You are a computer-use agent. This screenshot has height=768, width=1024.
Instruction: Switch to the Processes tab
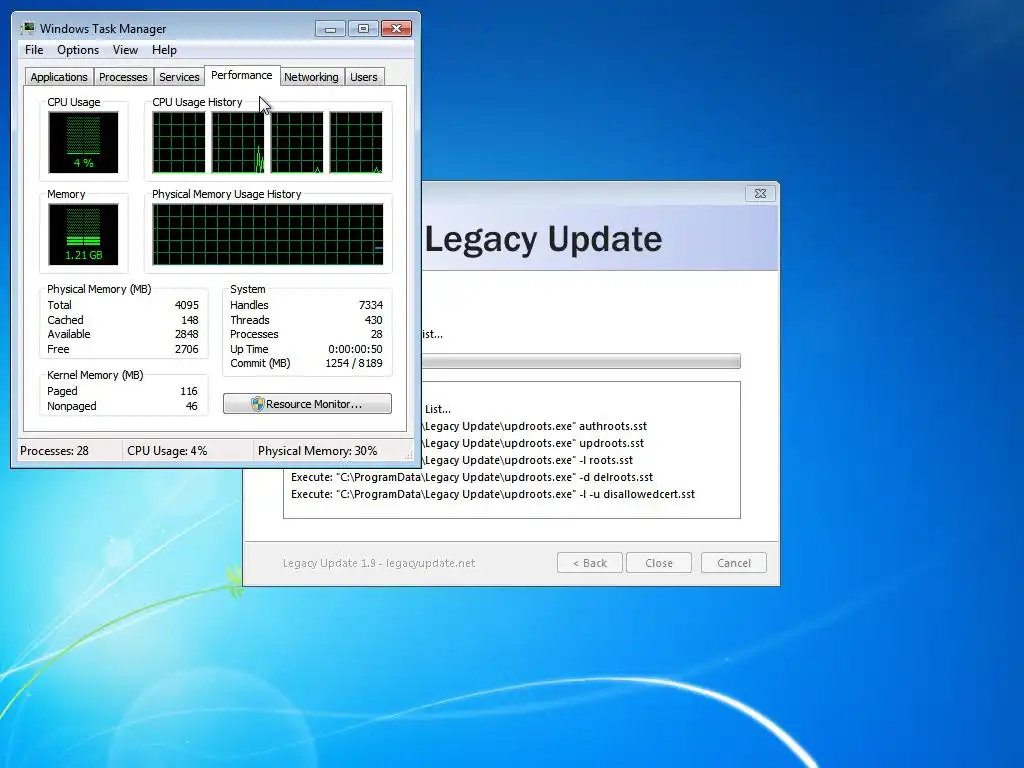pos(123,77)
